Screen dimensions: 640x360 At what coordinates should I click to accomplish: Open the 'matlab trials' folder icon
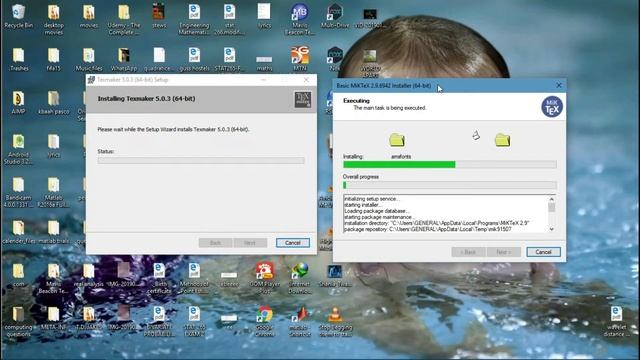[x=53, y=232]
